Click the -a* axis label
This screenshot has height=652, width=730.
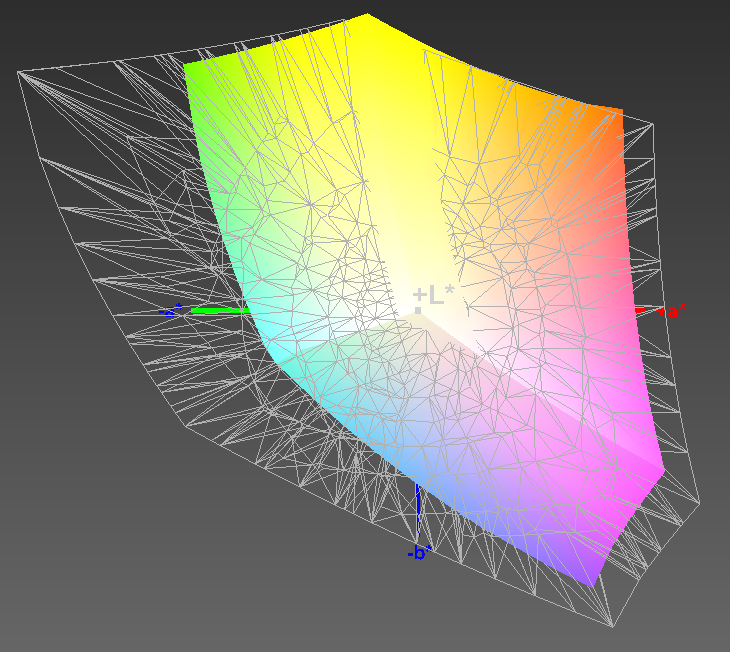click(x=171, y=310)
